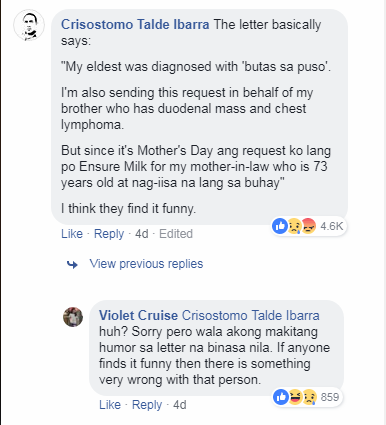386x425 pixels.
Task: Open the 4d timestamp on Violet Cruise's reply
Action: click(180, 405)
